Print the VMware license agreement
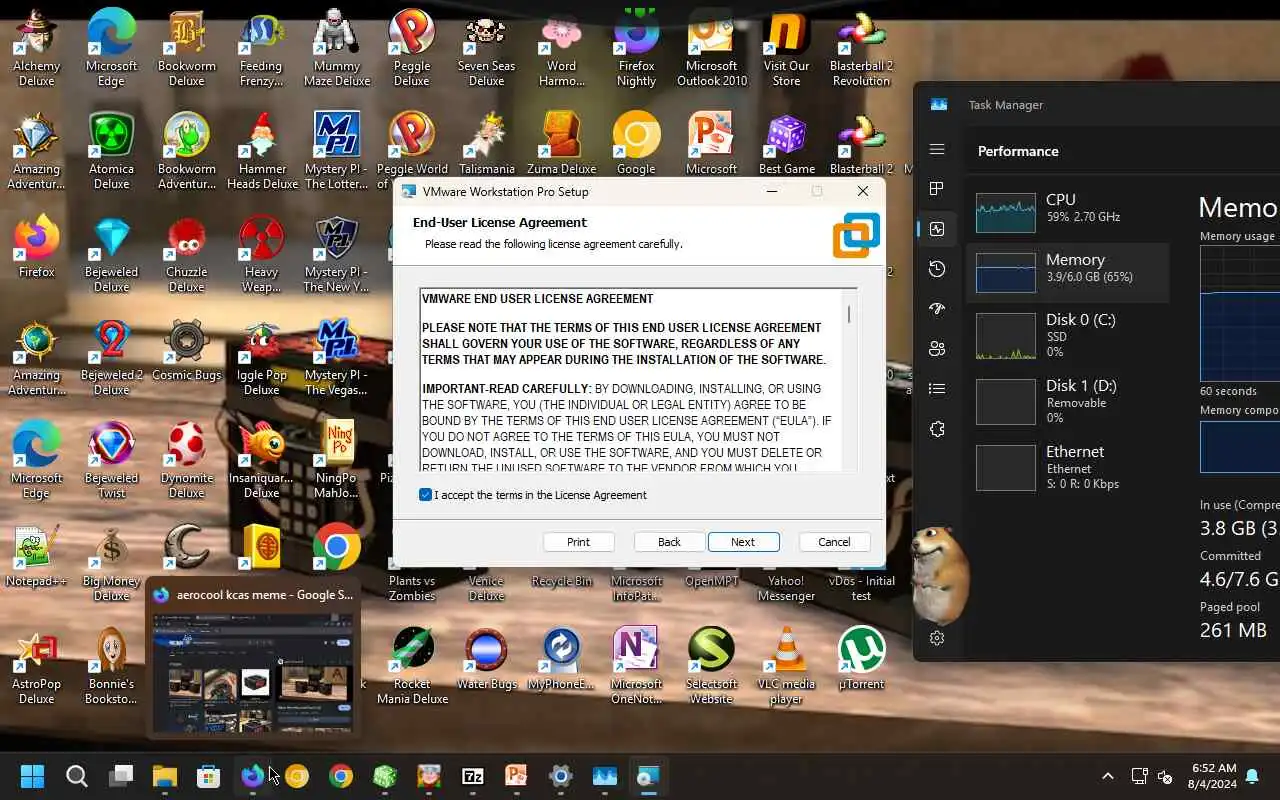 coord(578,542)
